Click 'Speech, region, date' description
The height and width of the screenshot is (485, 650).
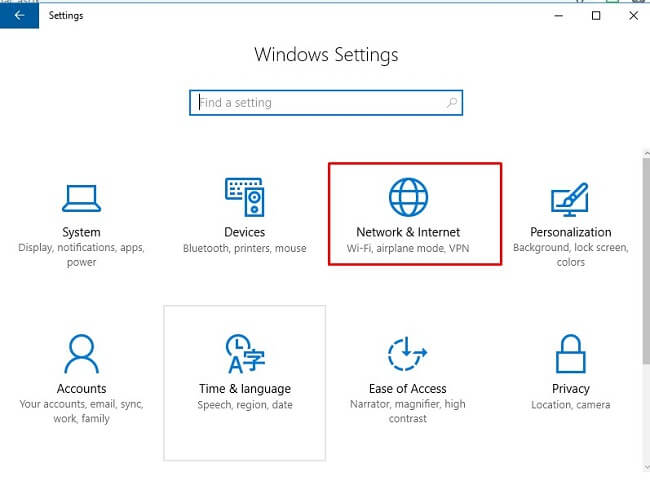click(x=245, y=405)
